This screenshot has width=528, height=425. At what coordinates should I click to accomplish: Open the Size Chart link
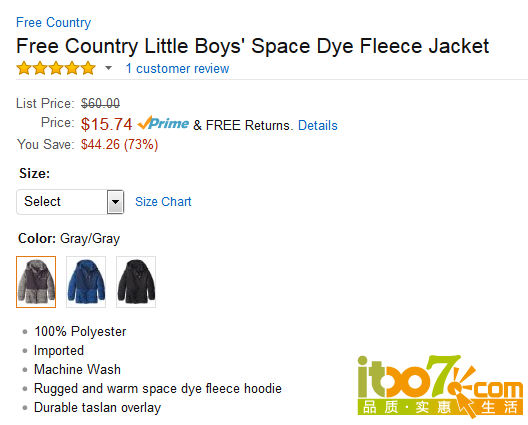point(163,202)
